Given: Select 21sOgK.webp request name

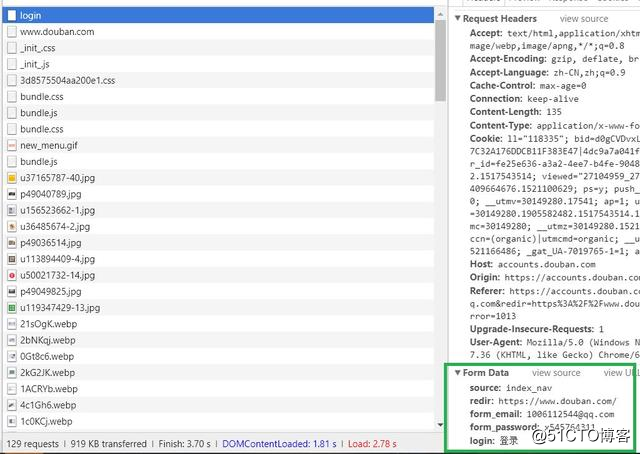Looking at the screenshot, I should coord(49,324).
